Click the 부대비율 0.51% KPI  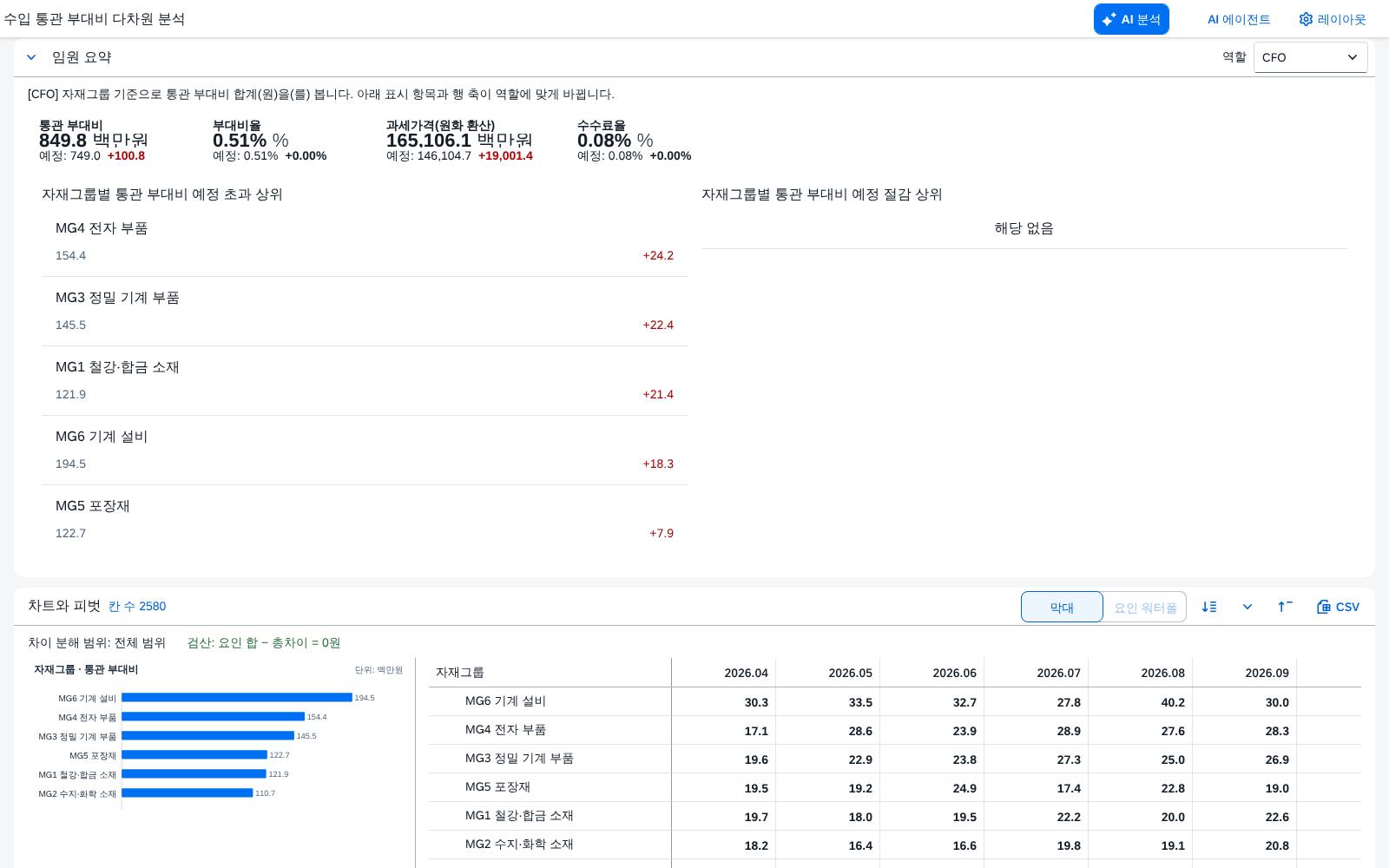click(x=269, y=141)
